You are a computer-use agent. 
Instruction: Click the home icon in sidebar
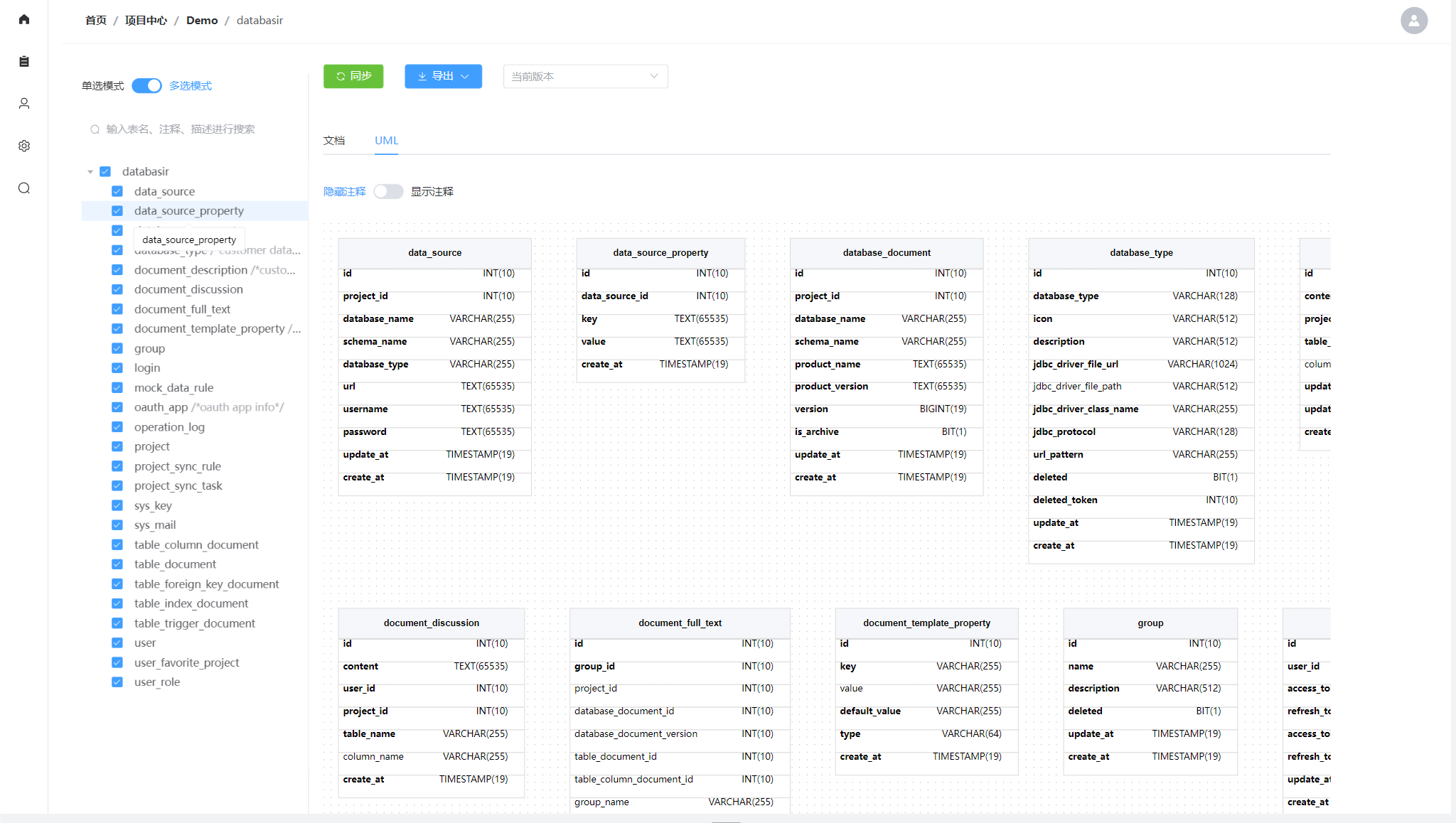[24, 19]
